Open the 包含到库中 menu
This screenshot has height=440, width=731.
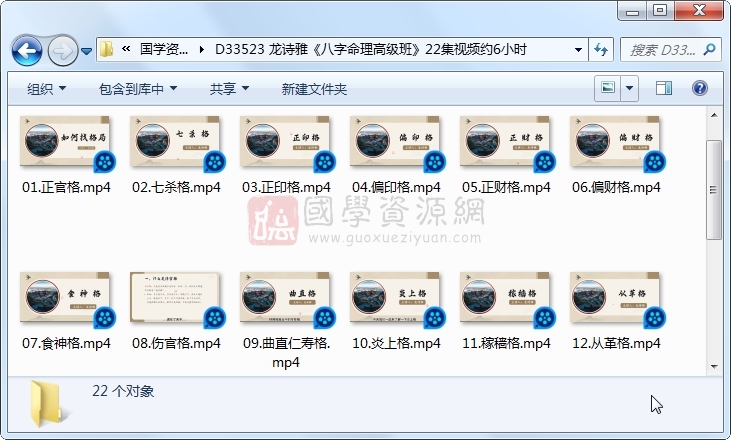(138, 89)
